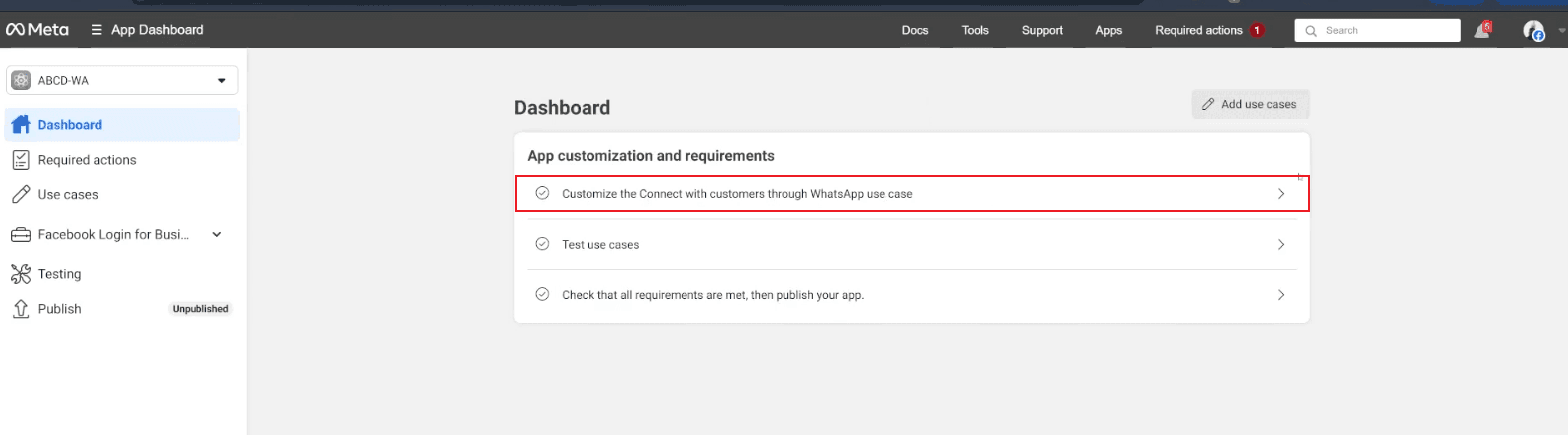Open the ABCD-WA app selector dropdown
This screenshot has width=1568, height=435.
click(122, 81)
